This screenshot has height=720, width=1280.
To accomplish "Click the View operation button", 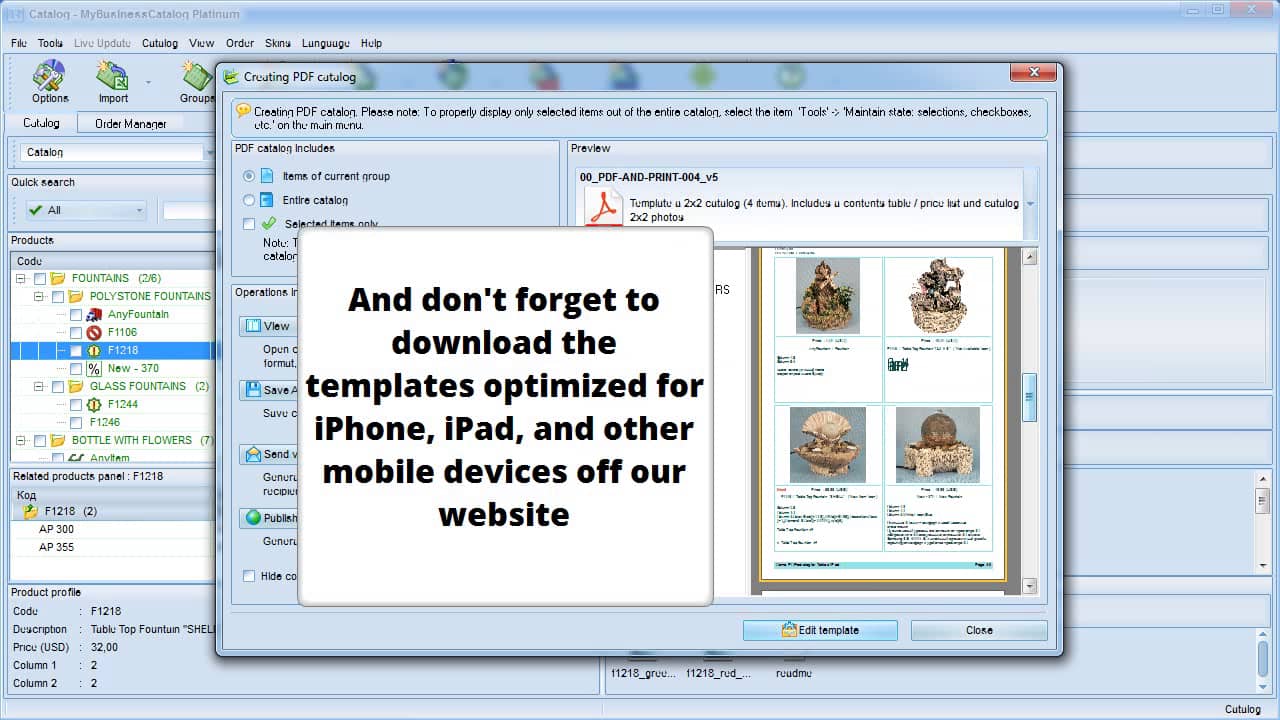I will 266,326.
